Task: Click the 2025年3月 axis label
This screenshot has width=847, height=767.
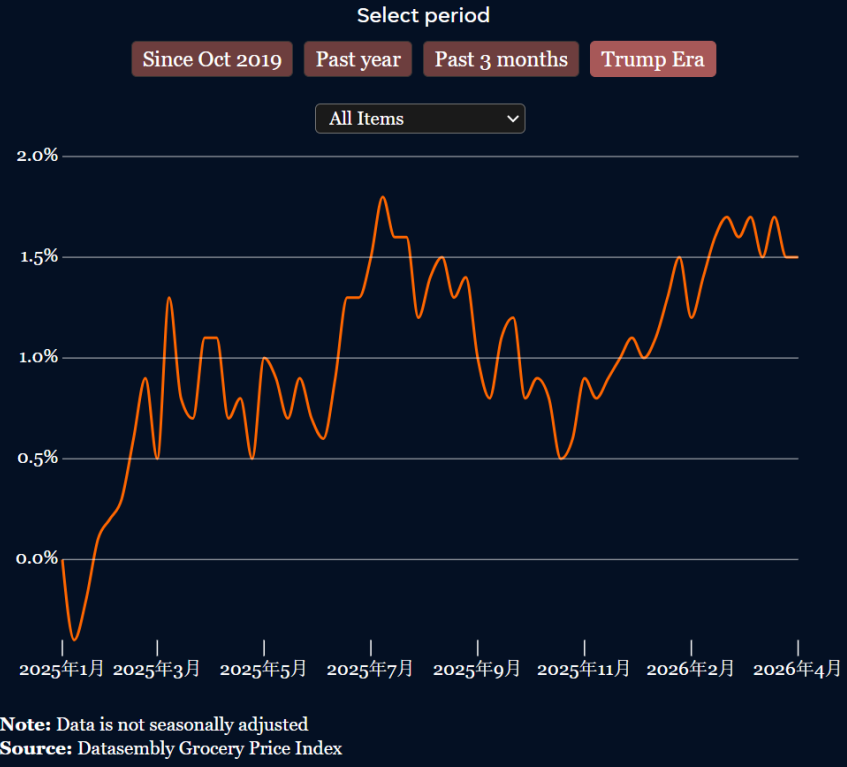Action: point(157,669)
